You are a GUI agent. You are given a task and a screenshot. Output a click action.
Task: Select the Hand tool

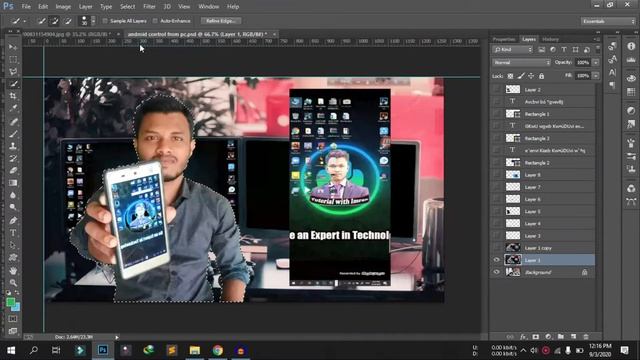13,270
